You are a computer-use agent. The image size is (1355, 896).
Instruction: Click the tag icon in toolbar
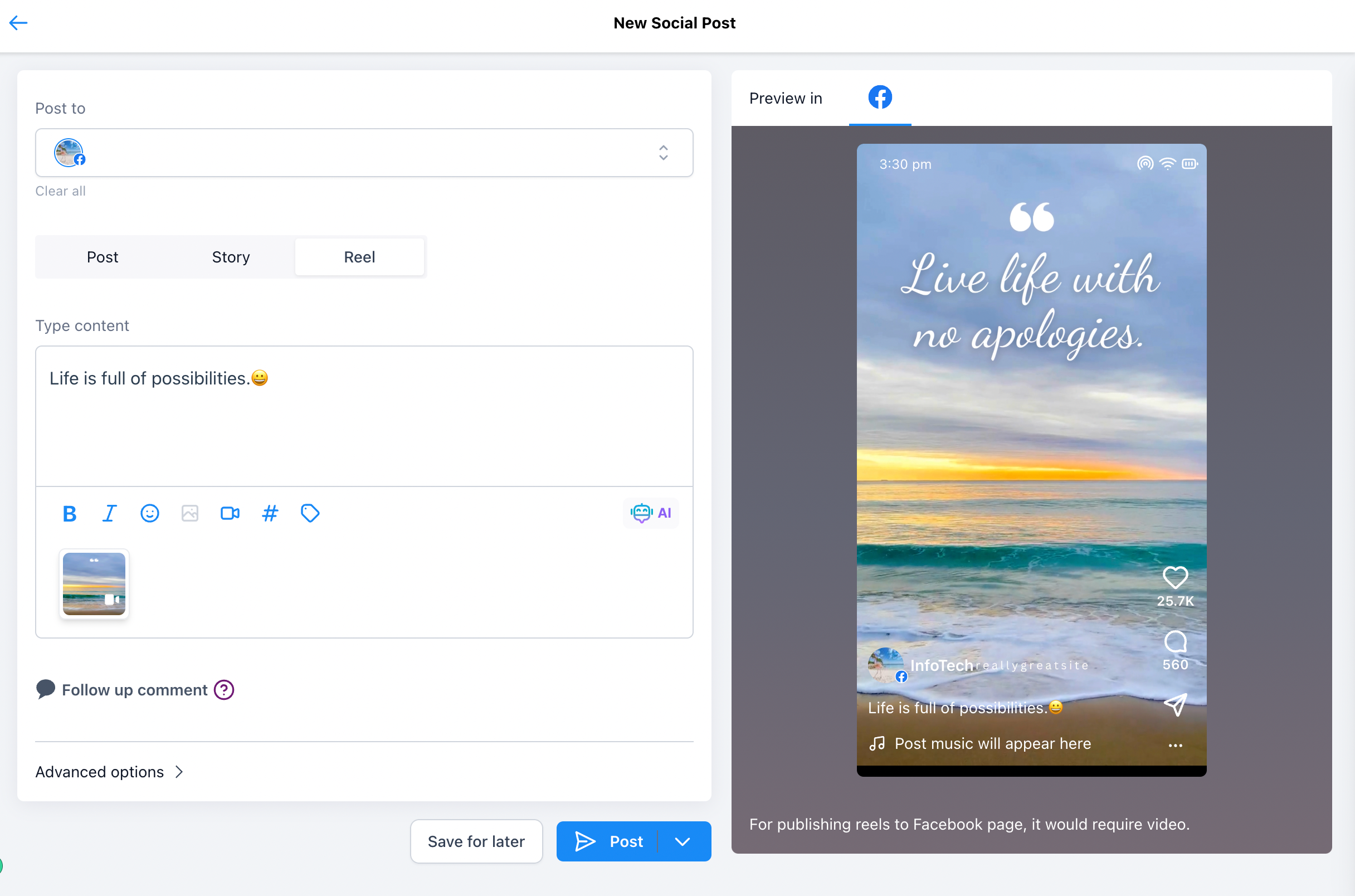tap(310, 513)
